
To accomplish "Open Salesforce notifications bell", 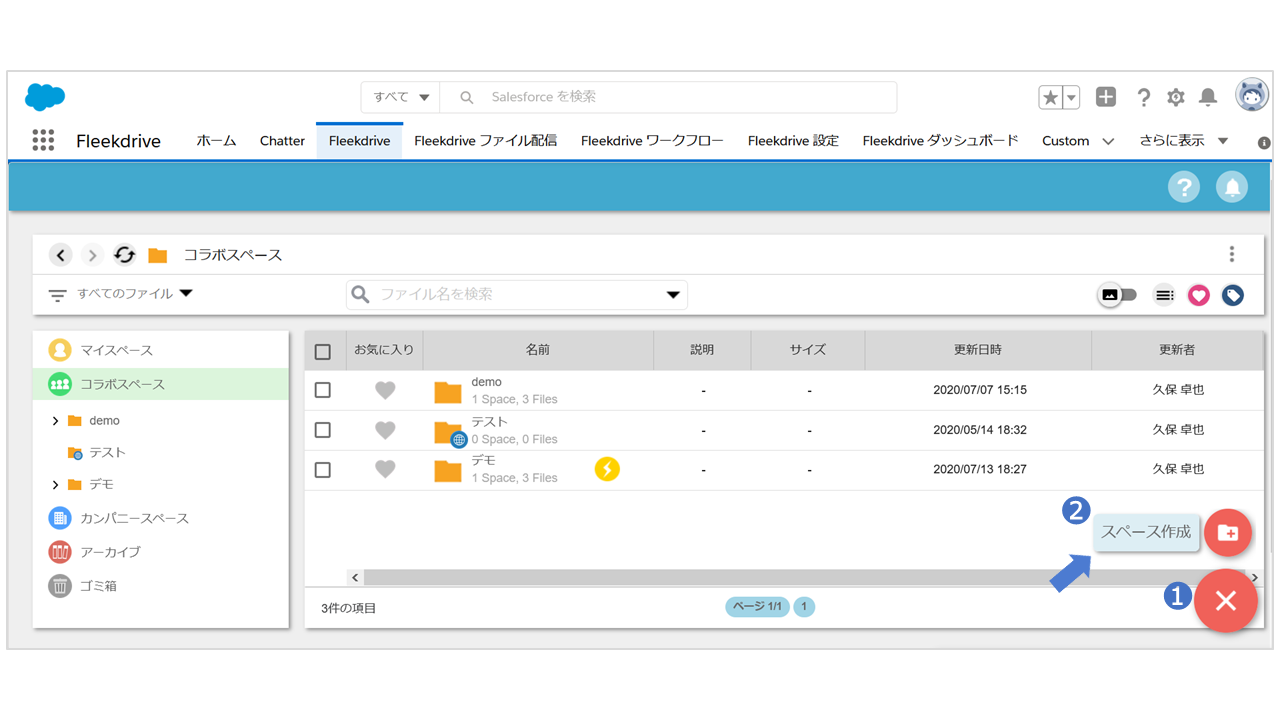I will (1208, 97).
